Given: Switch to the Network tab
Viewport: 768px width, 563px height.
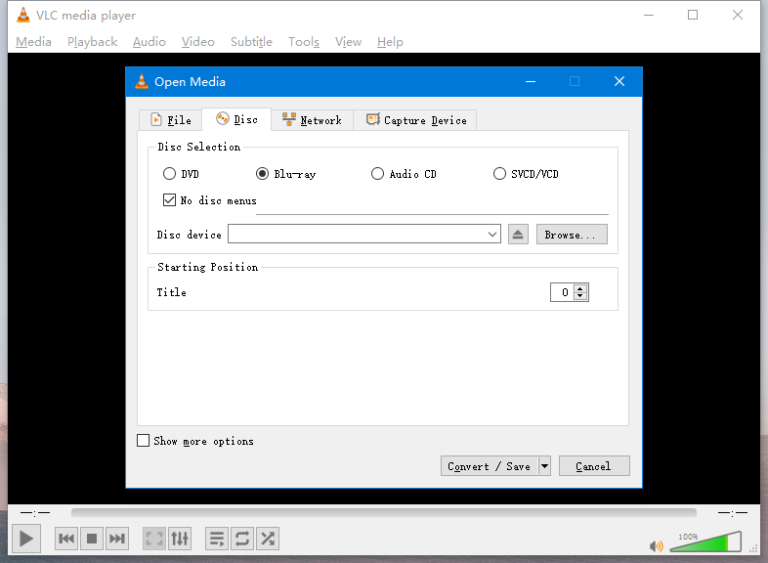Looking at the screenshot, I should (312, 120).
